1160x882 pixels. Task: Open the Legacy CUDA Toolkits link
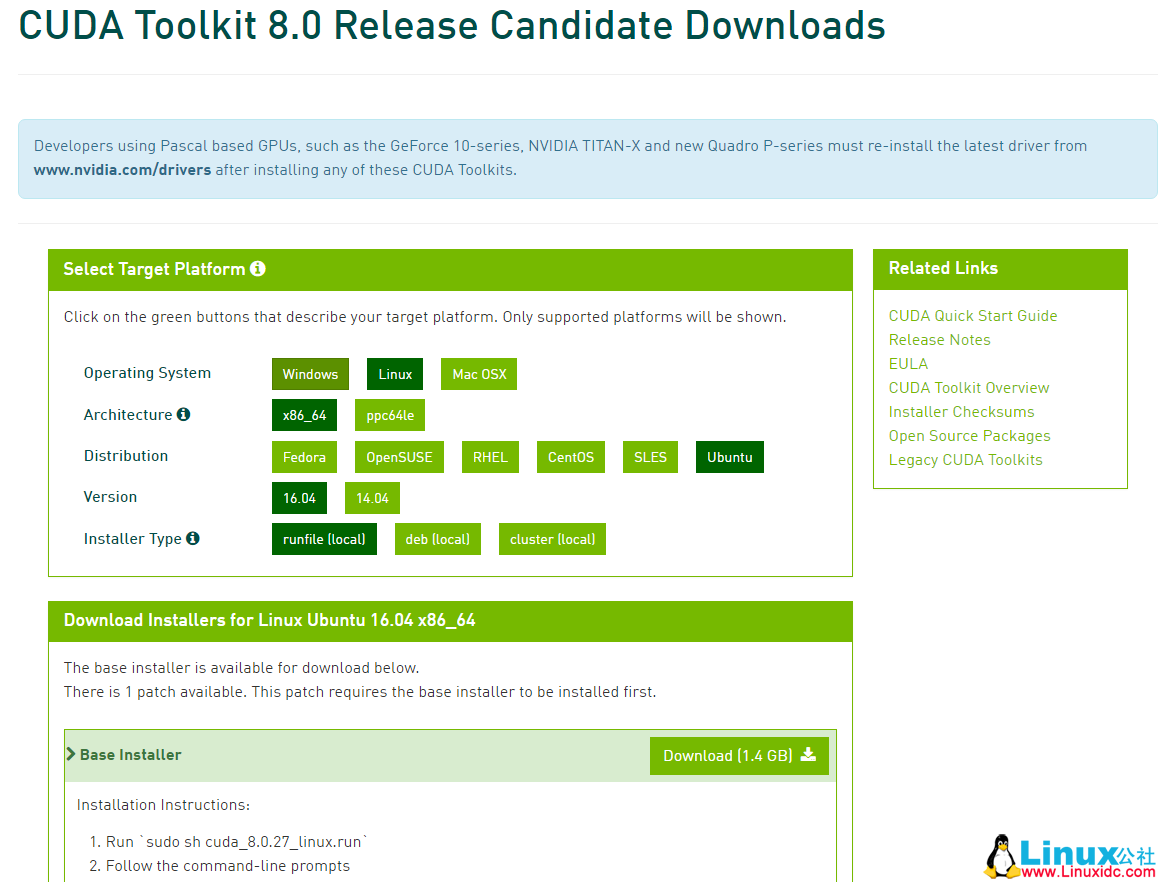click(965, 460)
